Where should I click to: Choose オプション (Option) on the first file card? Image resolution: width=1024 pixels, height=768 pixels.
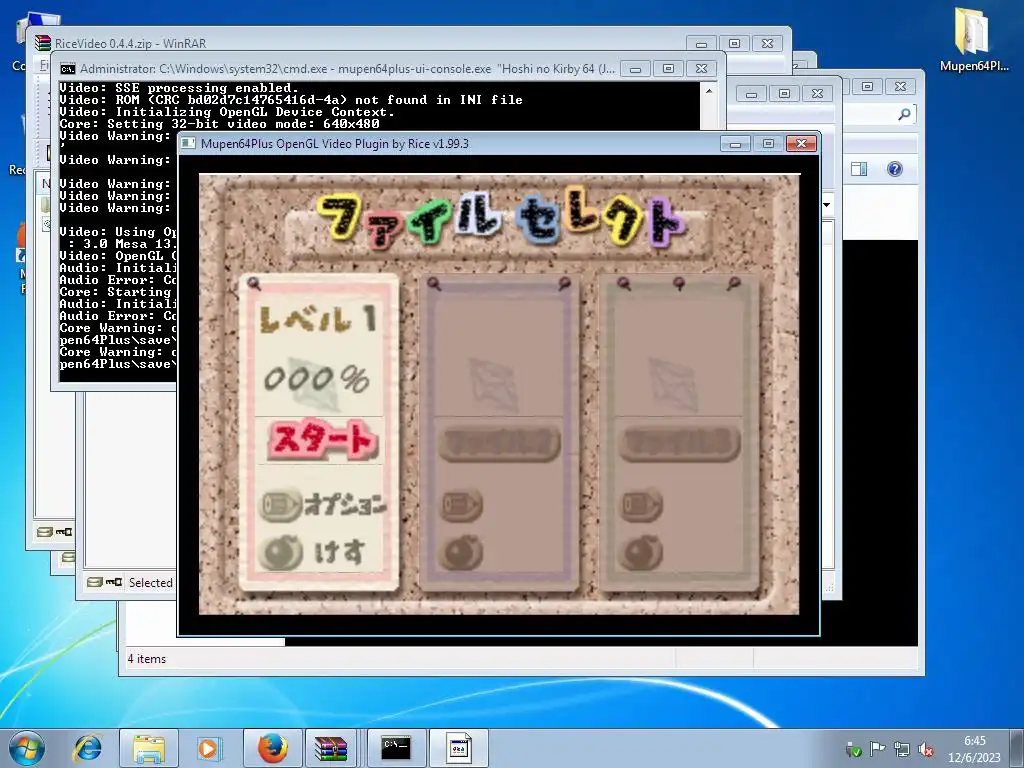point(345,505)
